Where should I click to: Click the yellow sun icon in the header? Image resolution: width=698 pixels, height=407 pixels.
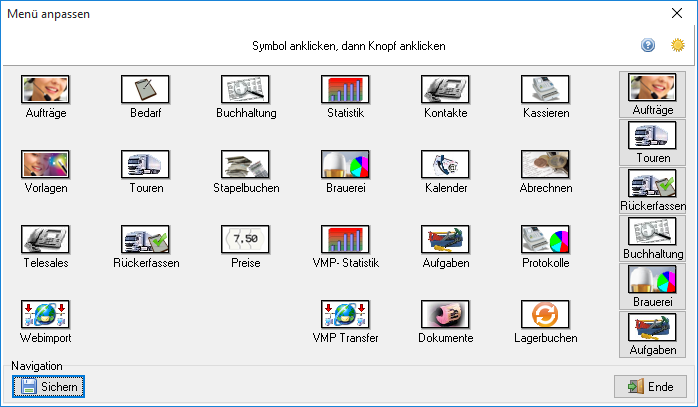click(x=678, y=45)
